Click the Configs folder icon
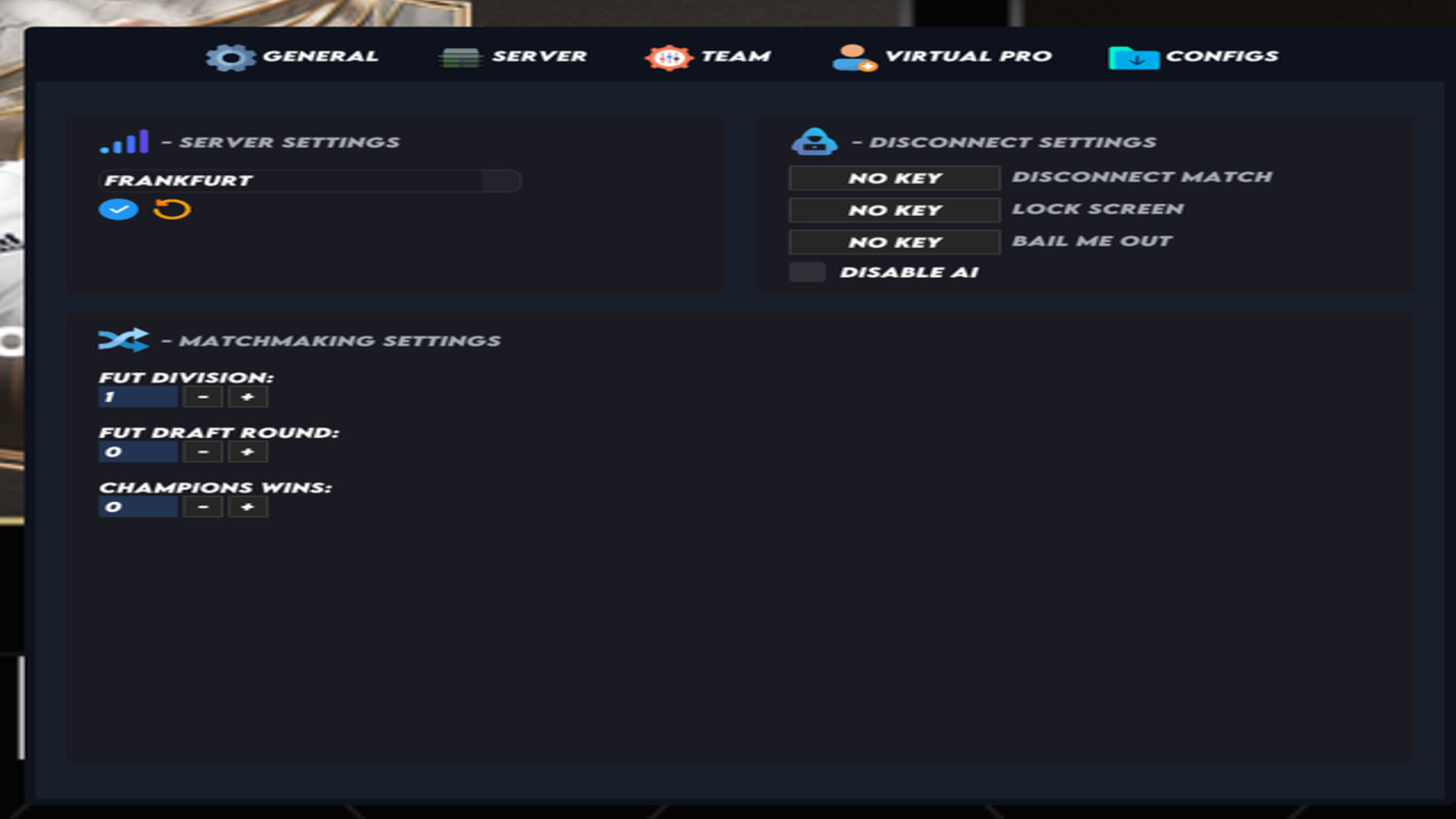Screen dimensions: 1456x819 [x=1134, y=58]
